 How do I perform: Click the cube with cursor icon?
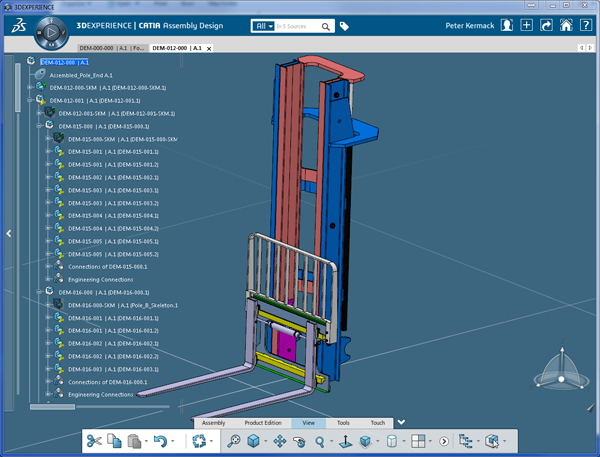click(492, 441)
